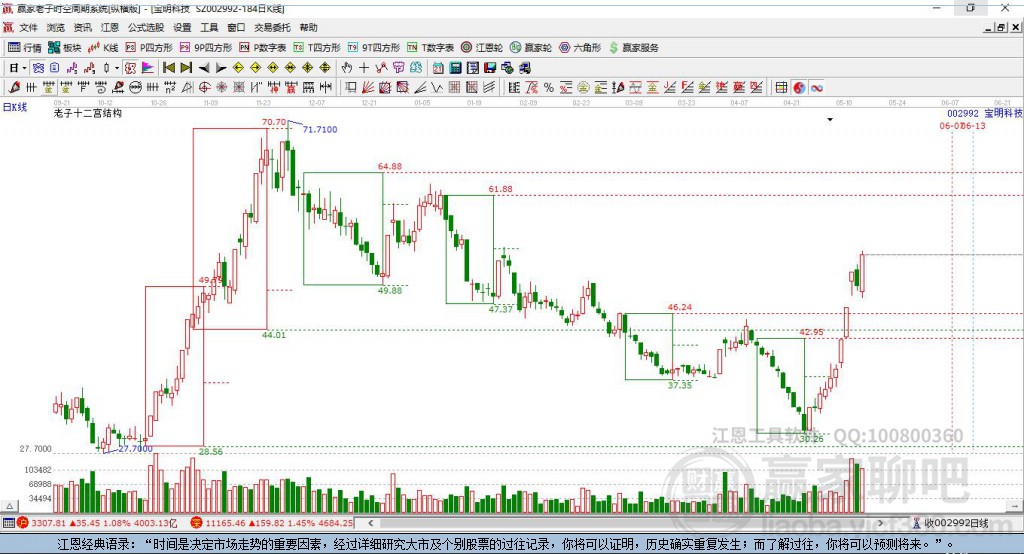1024x554 pixels.
Task: Click the 46.24 price level label
Action: tap(680, 307)
